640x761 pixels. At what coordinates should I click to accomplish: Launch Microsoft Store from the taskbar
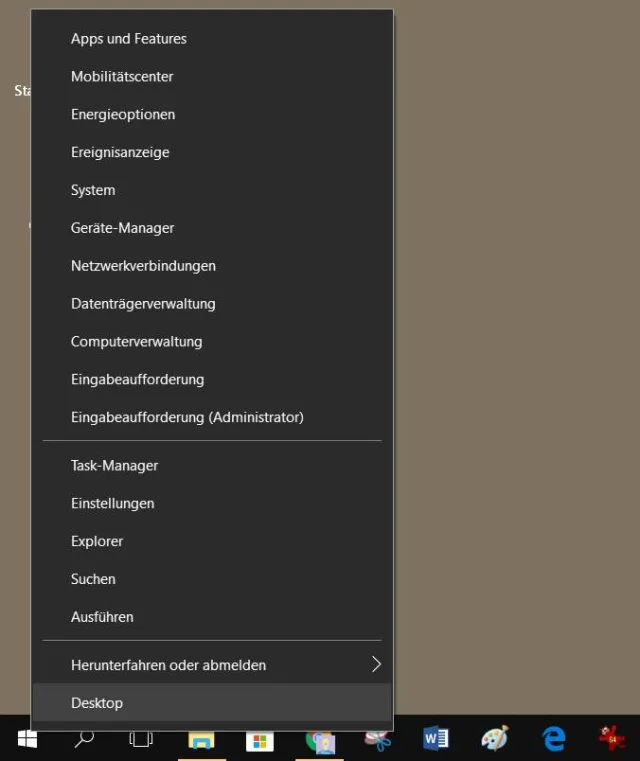[259, 740]
